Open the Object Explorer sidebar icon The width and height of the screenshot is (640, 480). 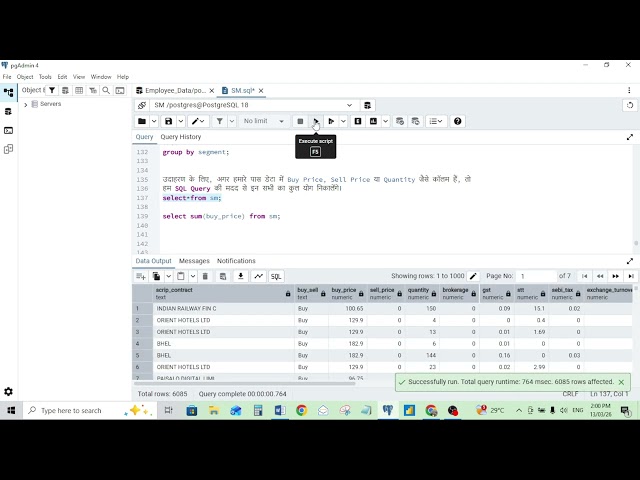coord(9,93)
